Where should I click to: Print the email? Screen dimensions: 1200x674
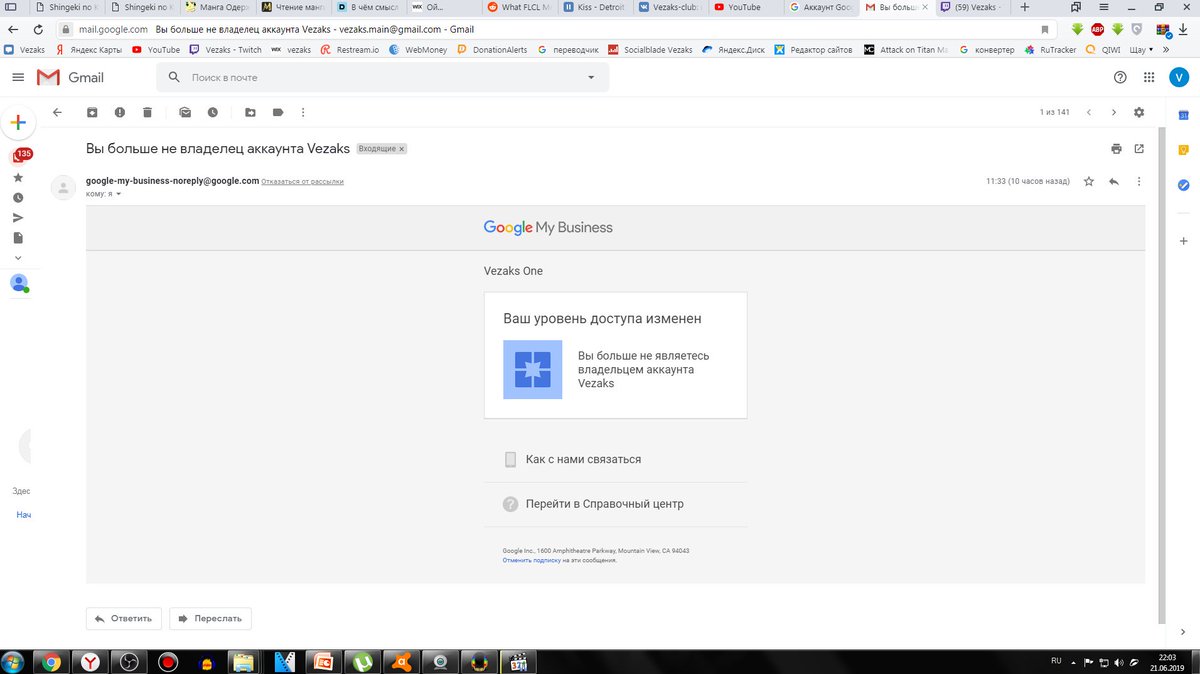pos(1116,149)
